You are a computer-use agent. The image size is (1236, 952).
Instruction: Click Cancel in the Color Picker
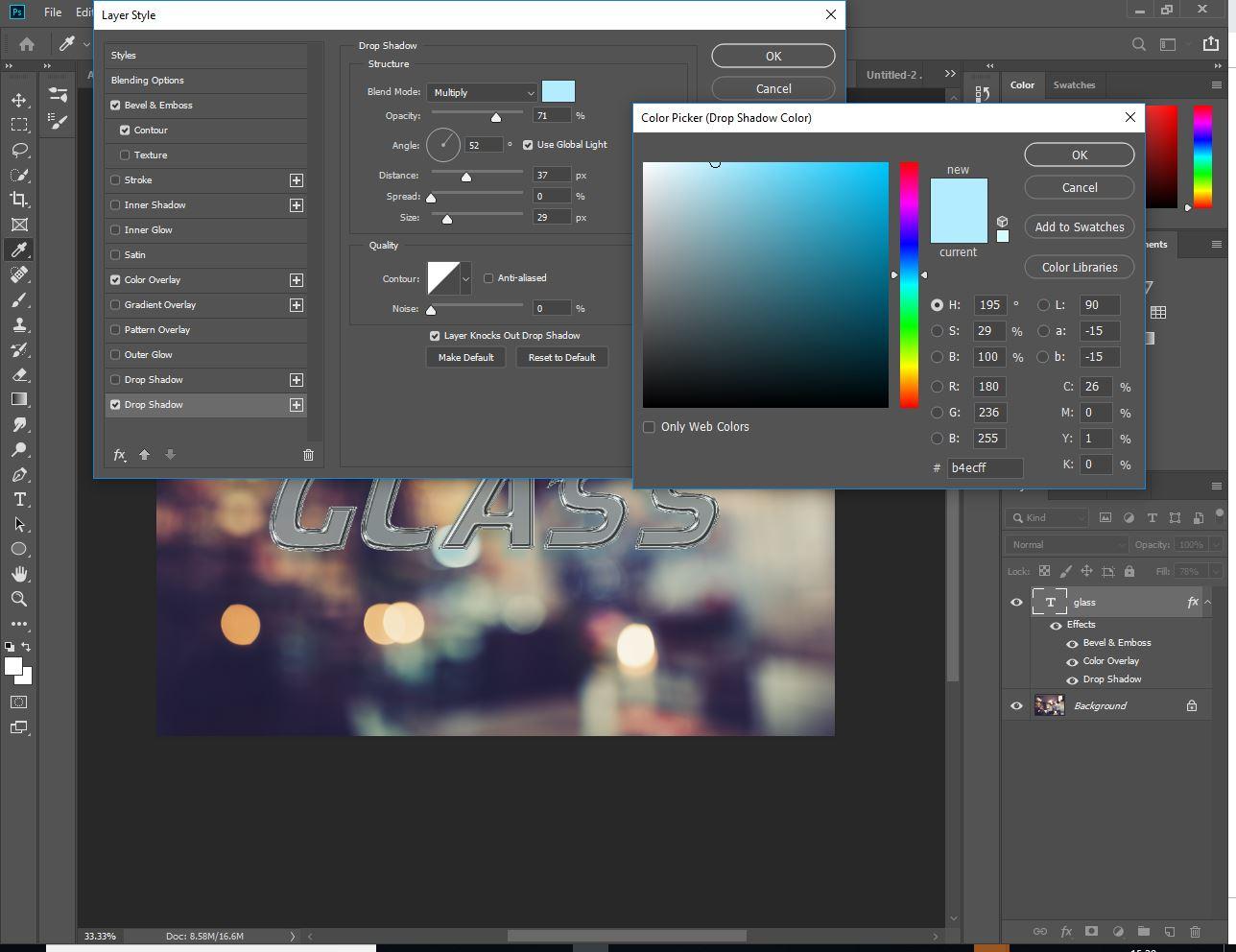[x=1080, y=187]
